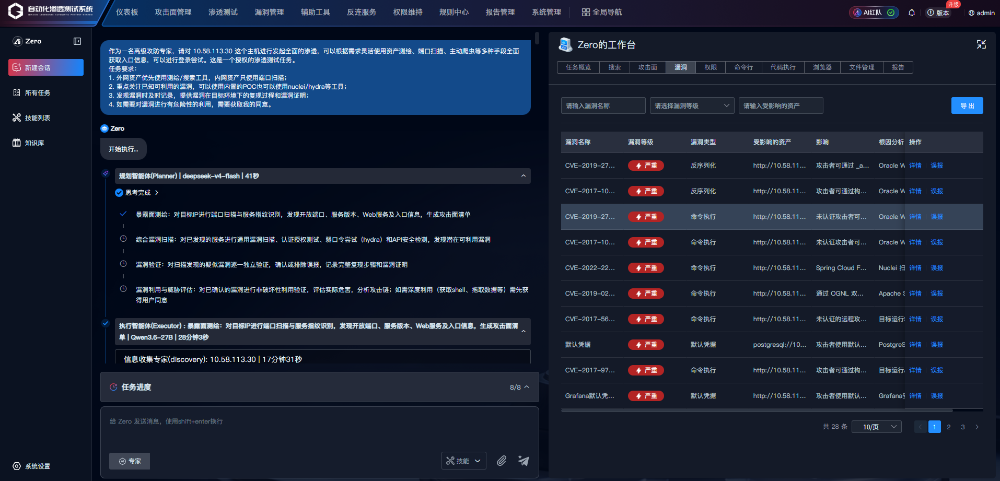This screenshot has height=481, width=1000.
Task: Focus the 漏洞名称 search input
Action: pyautogui.click(x=603, y=106)
